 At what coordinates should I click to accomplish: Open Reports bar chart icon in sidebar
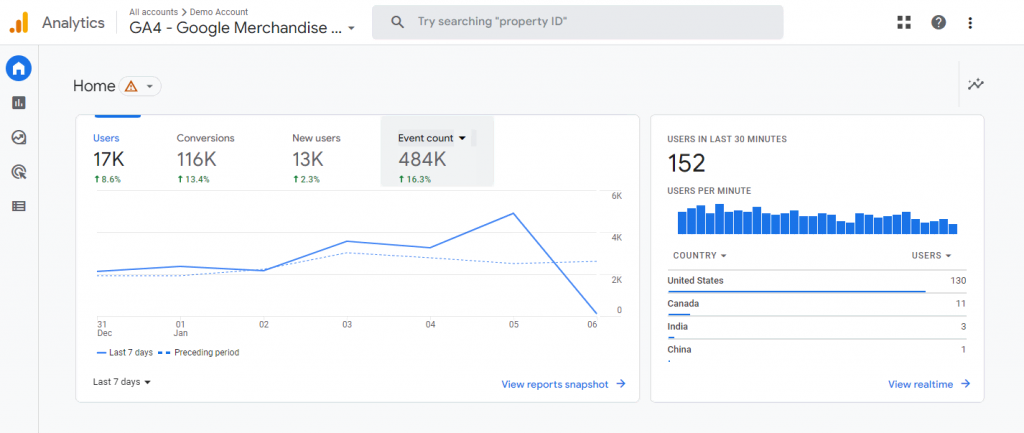18,103
